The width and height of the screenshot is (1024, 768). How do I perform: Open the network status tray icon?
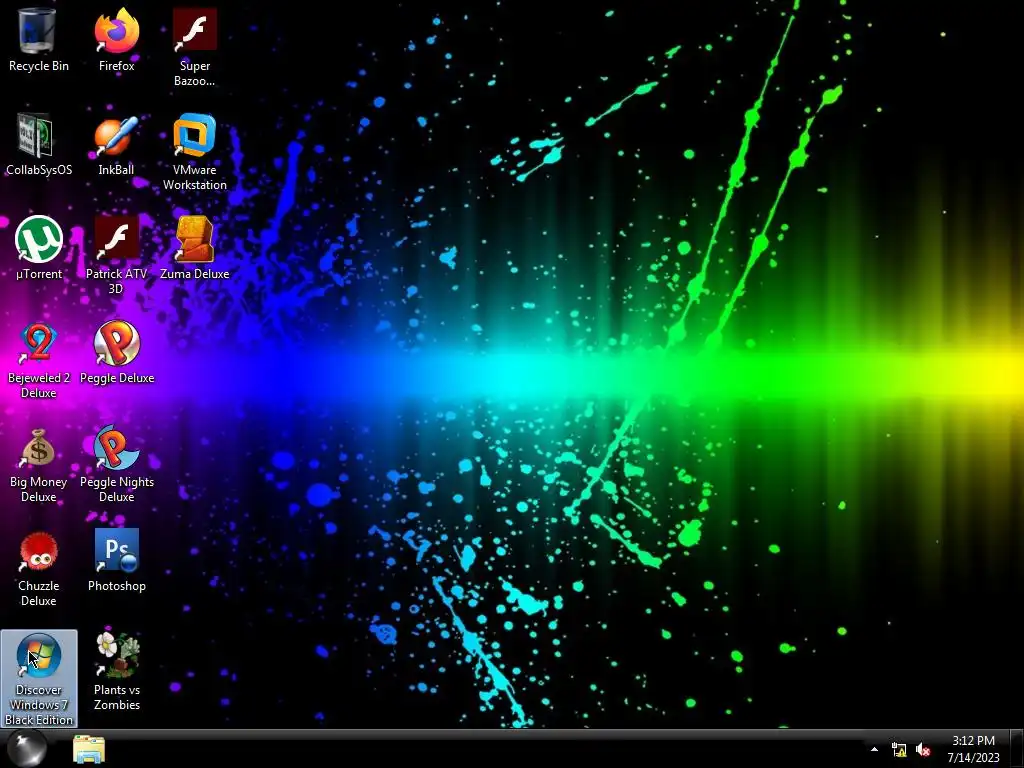899,749
